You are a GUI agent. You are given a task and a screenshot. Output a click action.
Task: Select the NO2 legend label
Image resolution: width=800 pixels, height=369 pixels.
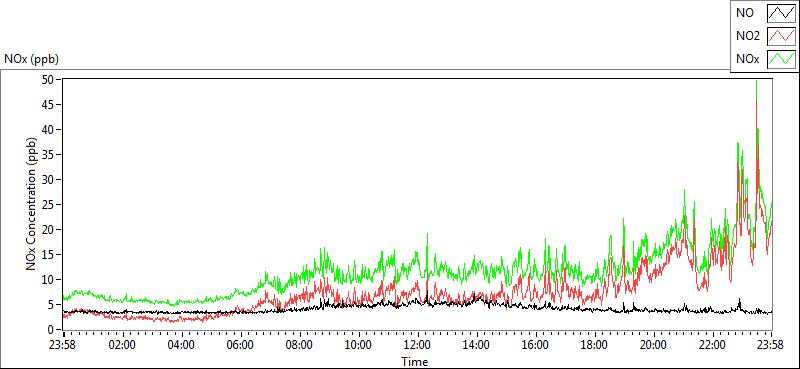coord(748,36)
